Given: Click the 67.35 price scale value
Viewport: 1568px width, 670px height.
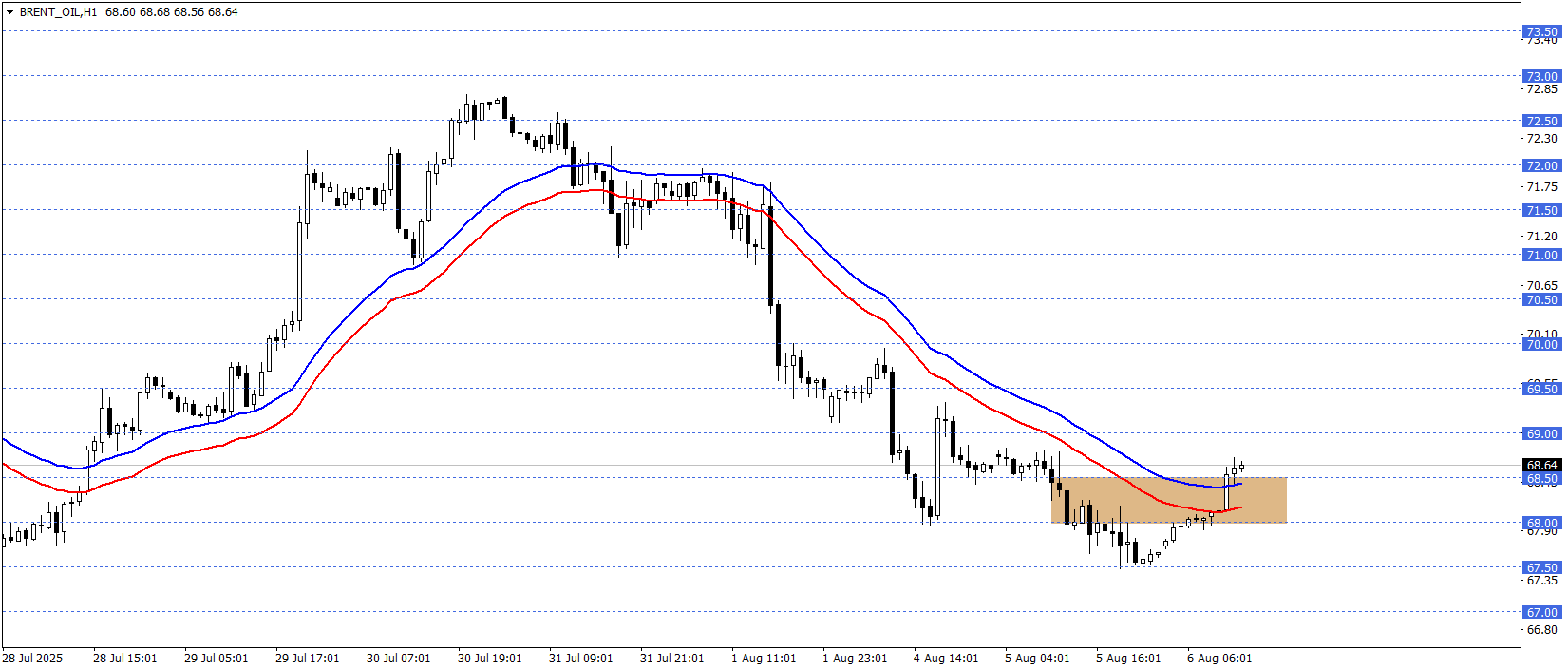Looking at the screenshot, I should click(x=1541, y=580).
